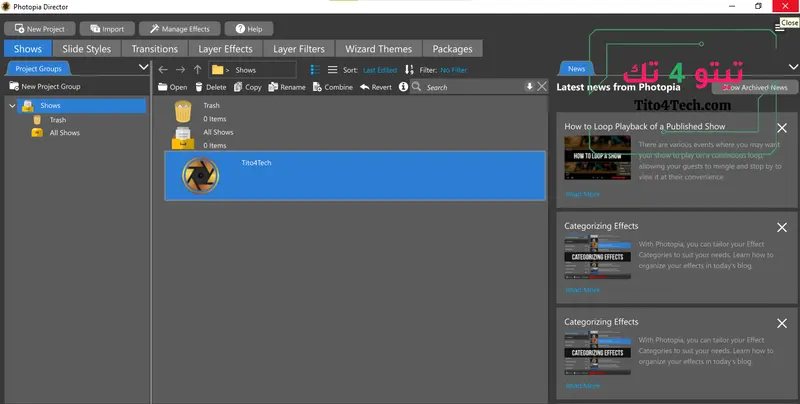Viewport: 800px width, 404px height.
Task: Switch to the Slide Styles tab
Action: pos(86,49)
